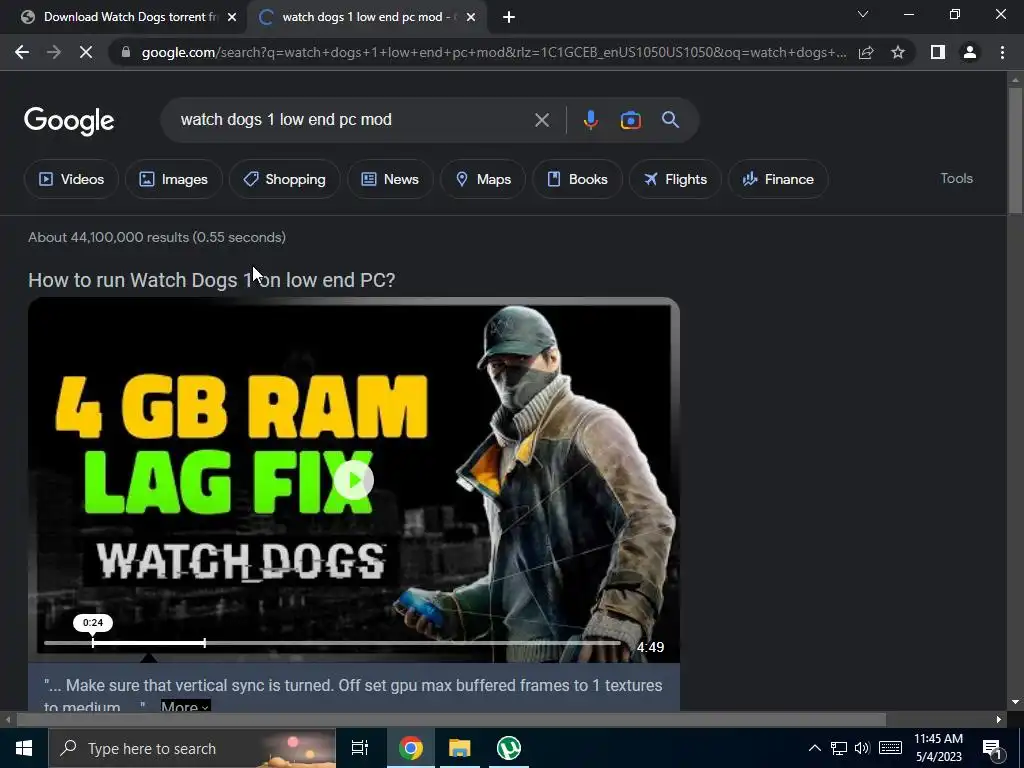Viewport: 1024px width, 768px height.
Task: Open the notification center icon
Action: [x=991, y=749]
